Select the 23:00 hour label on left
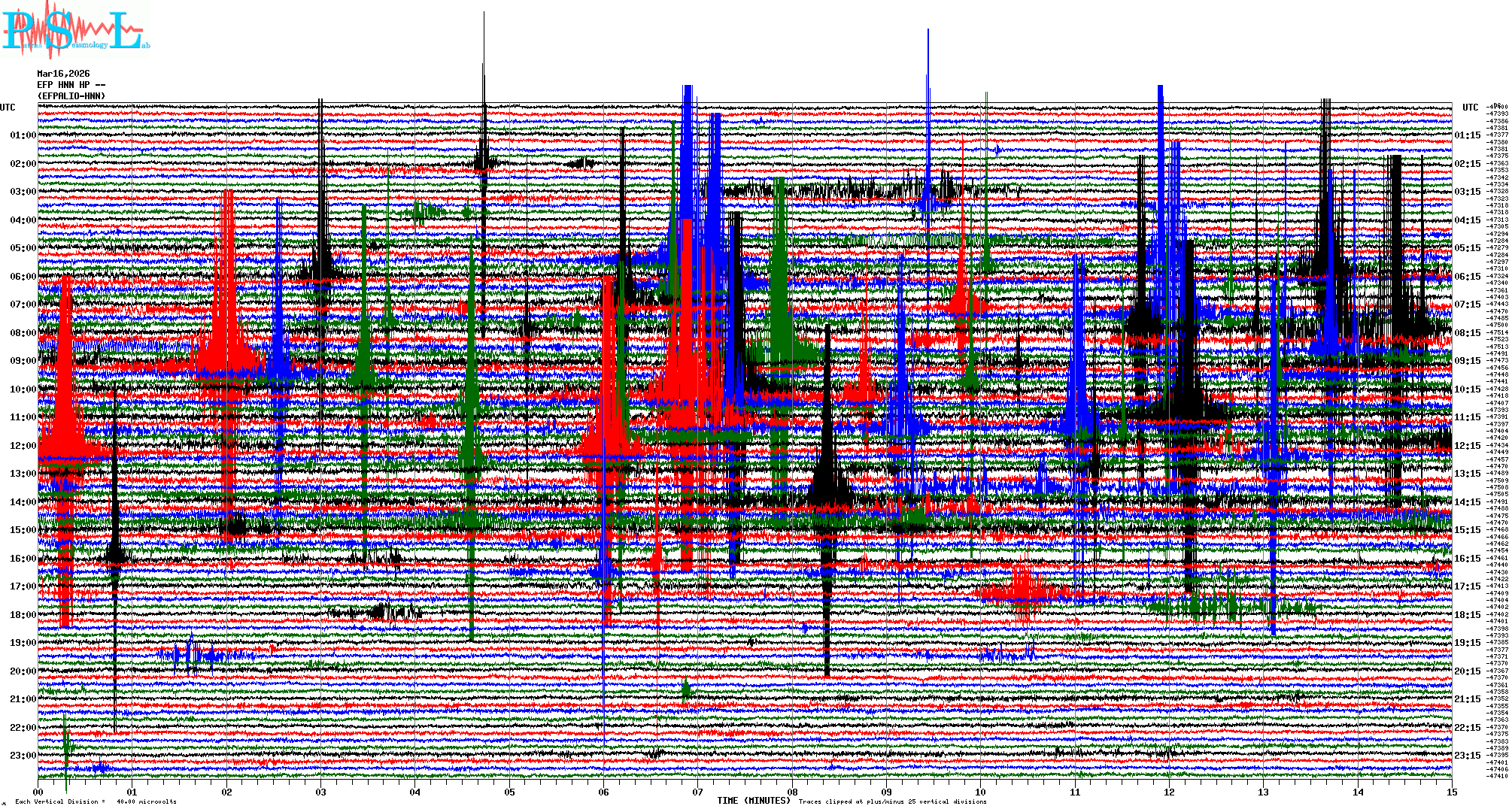Viewport: 1512px width, 812px height. click(x=23, y=756)
